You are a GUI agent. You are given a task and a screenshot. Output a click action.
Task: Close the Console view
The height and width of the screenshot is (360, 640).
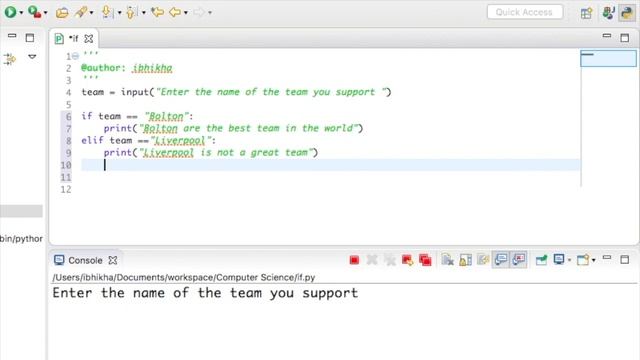click(113, 260)
